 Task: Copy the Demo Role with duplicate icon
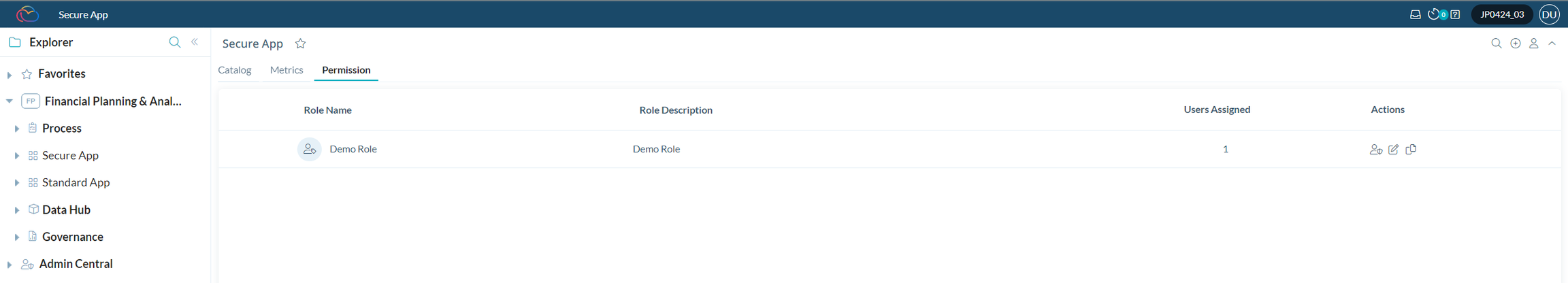tap(1411, 149)
